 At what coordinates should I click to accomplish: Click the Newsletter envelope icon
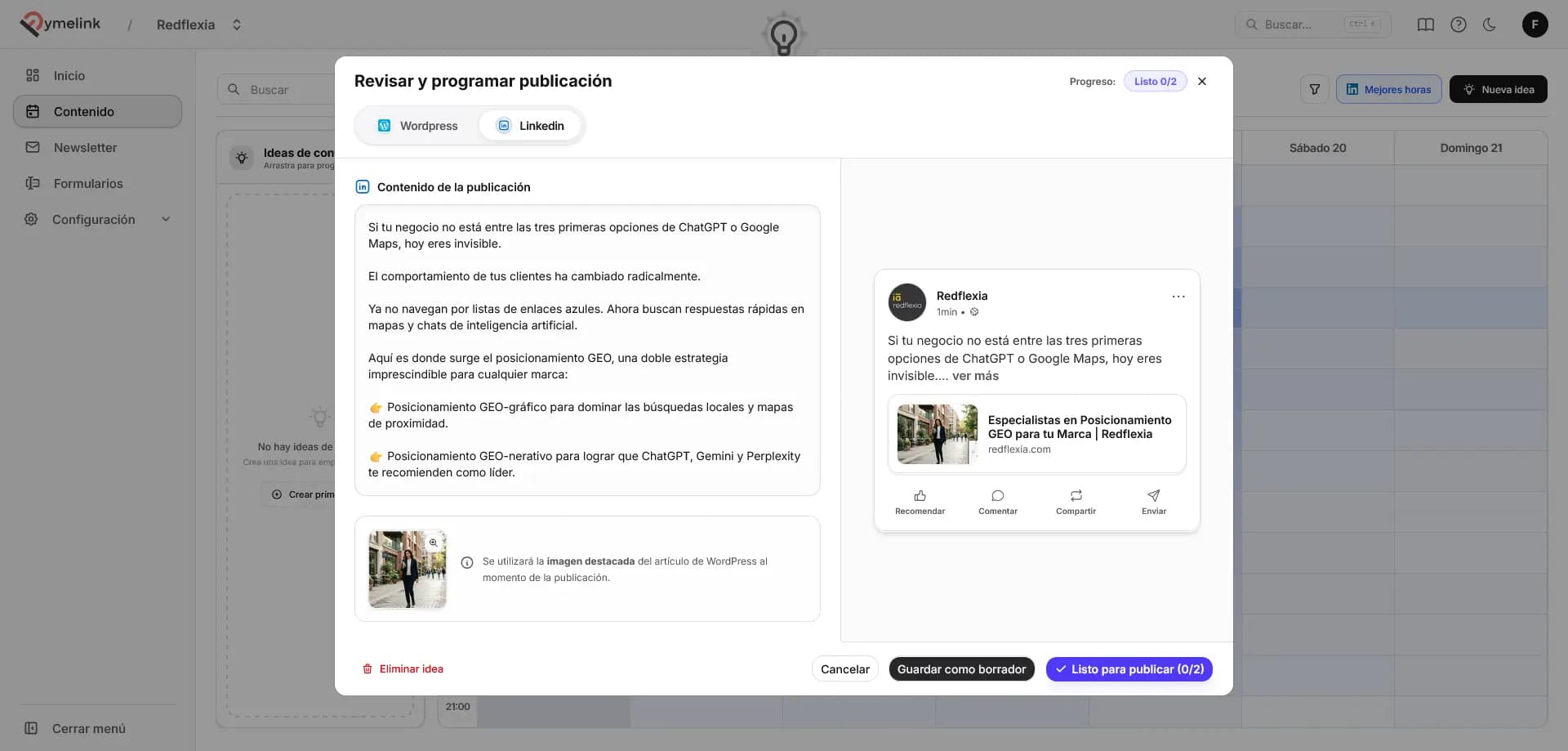pos(33,147)
